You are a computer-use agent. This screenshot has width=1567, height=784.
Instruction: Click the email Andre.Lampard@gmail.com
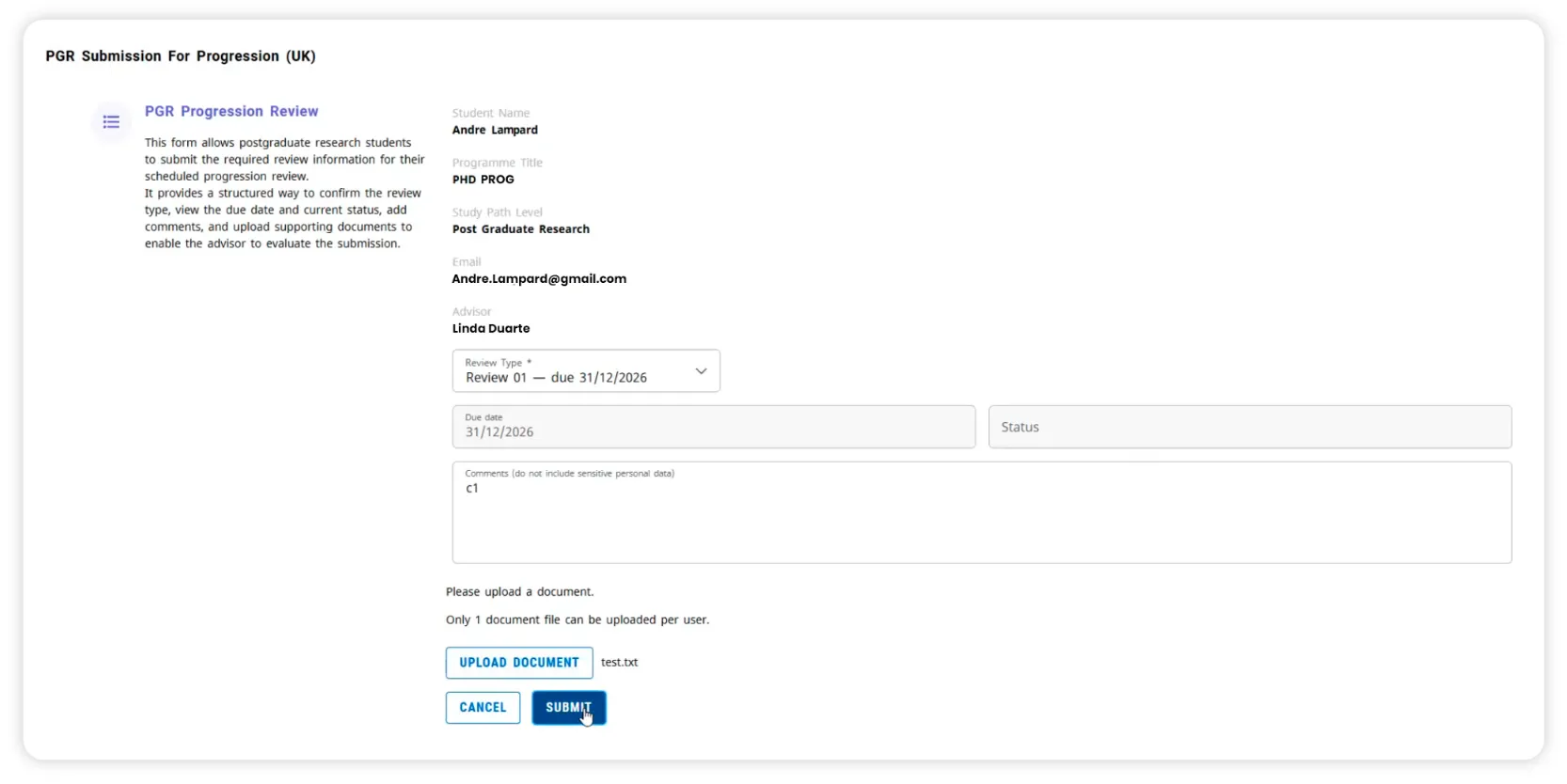coord(539,279)
